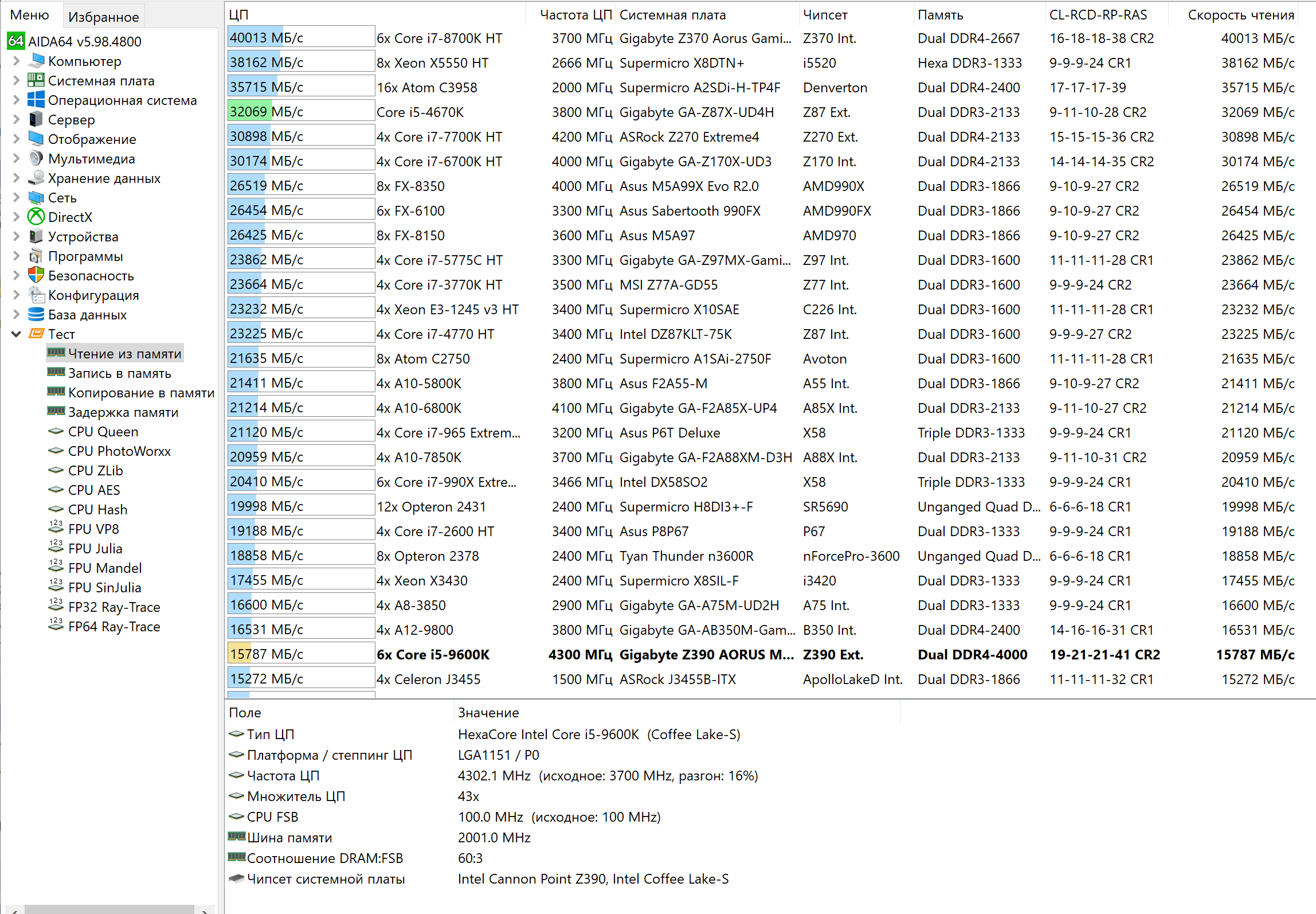1316x914 pixels.
Task: Open the База данных database icon
Action: click(x=36, y=314)
